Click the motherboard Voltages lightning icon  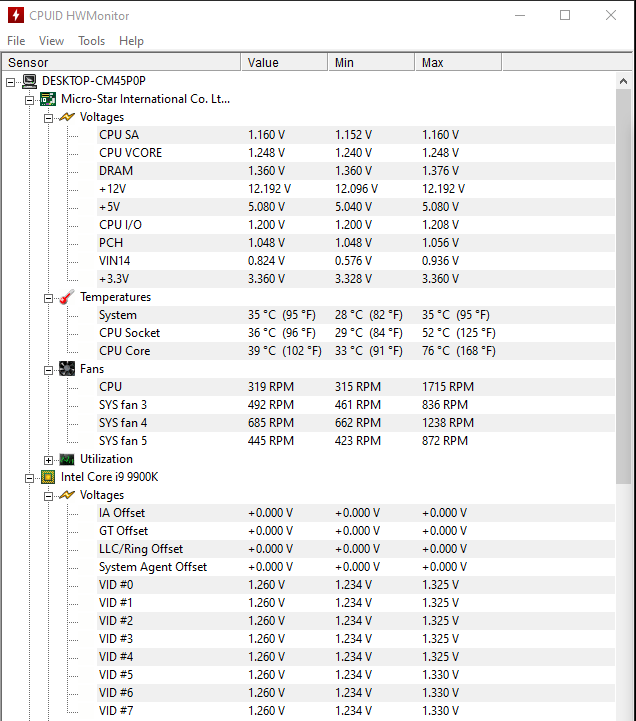[x=67, y=117]
